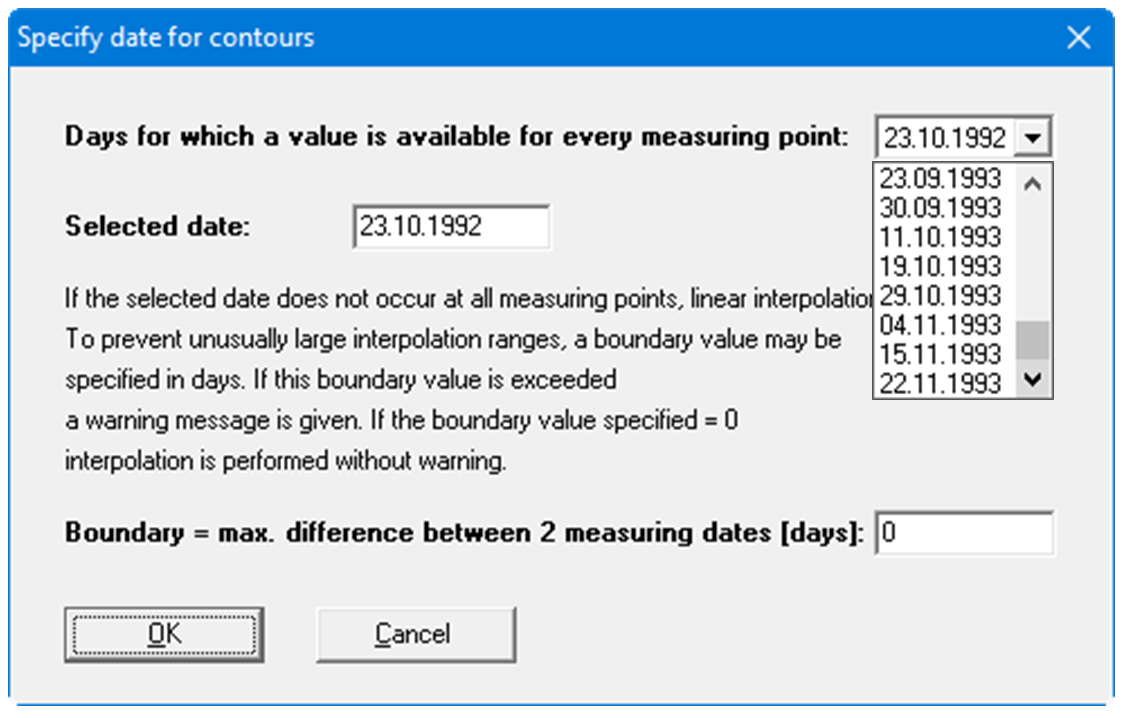
Task: Select 22.11.1993 from the list
Action: [940, 382]
